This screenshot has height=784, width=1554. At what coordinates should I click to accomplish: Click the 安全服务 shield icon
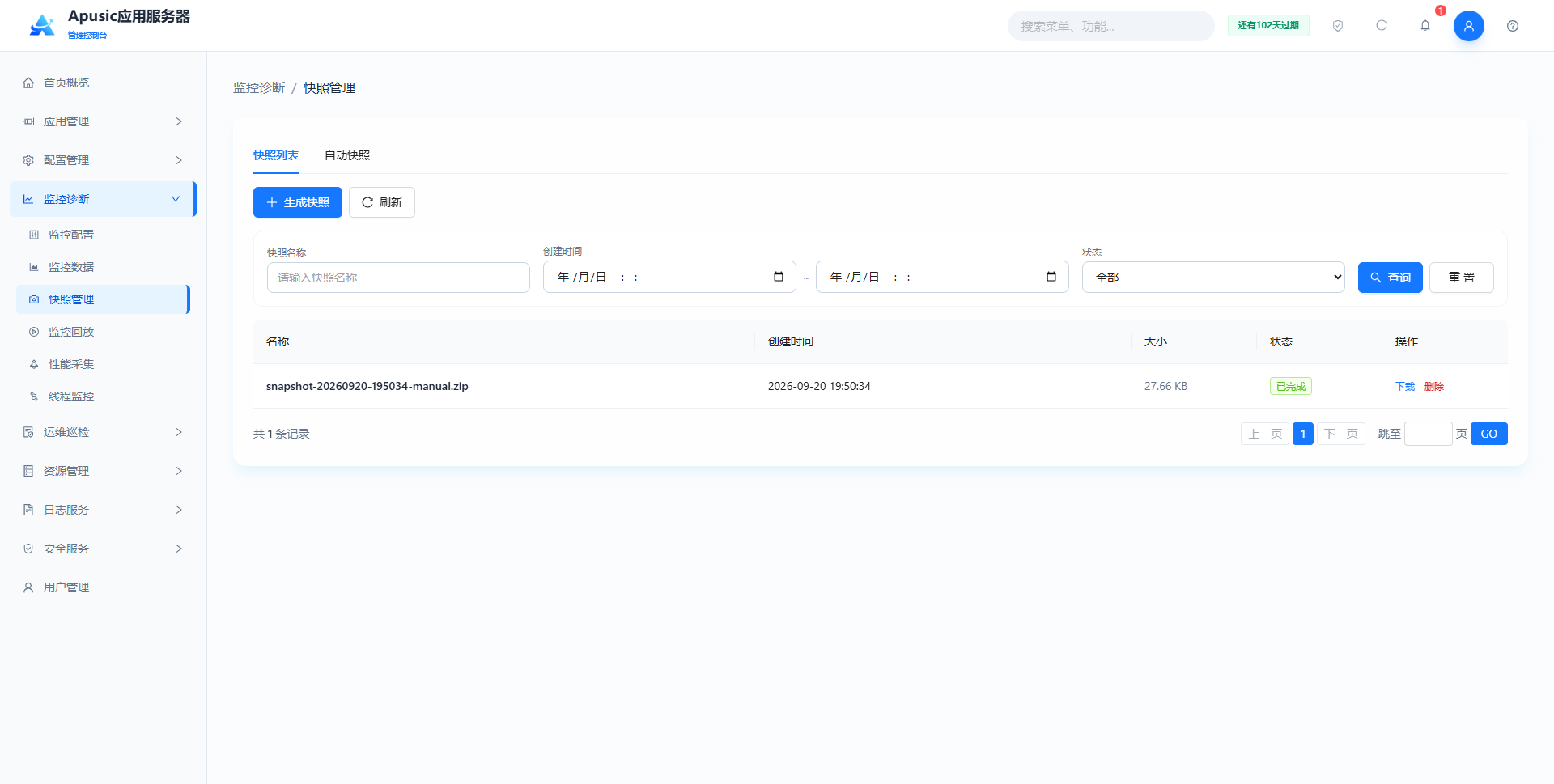coord(28,549)
